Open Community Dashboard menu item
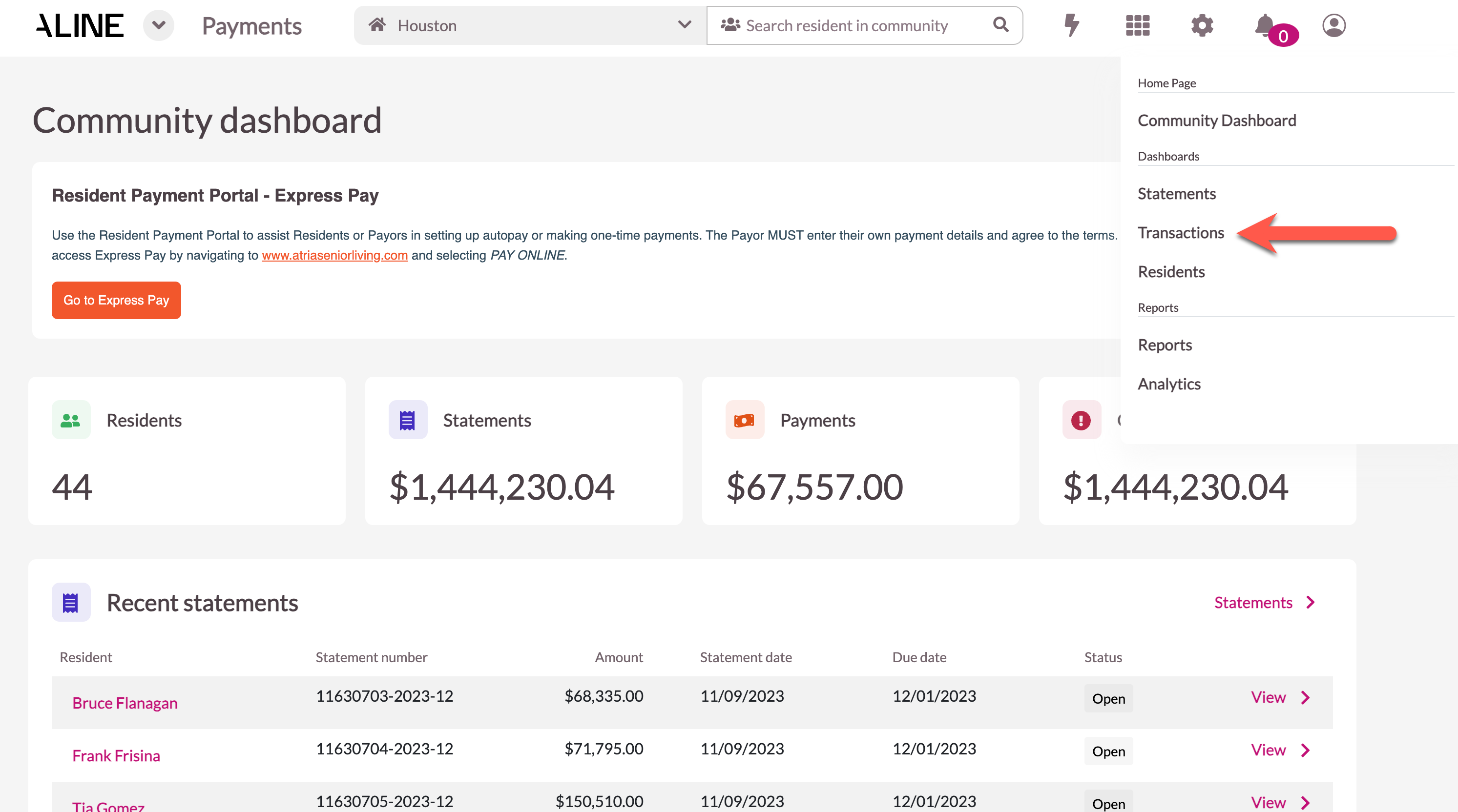This screenshot has height=812, width=1458. (x=1216, y=121)
